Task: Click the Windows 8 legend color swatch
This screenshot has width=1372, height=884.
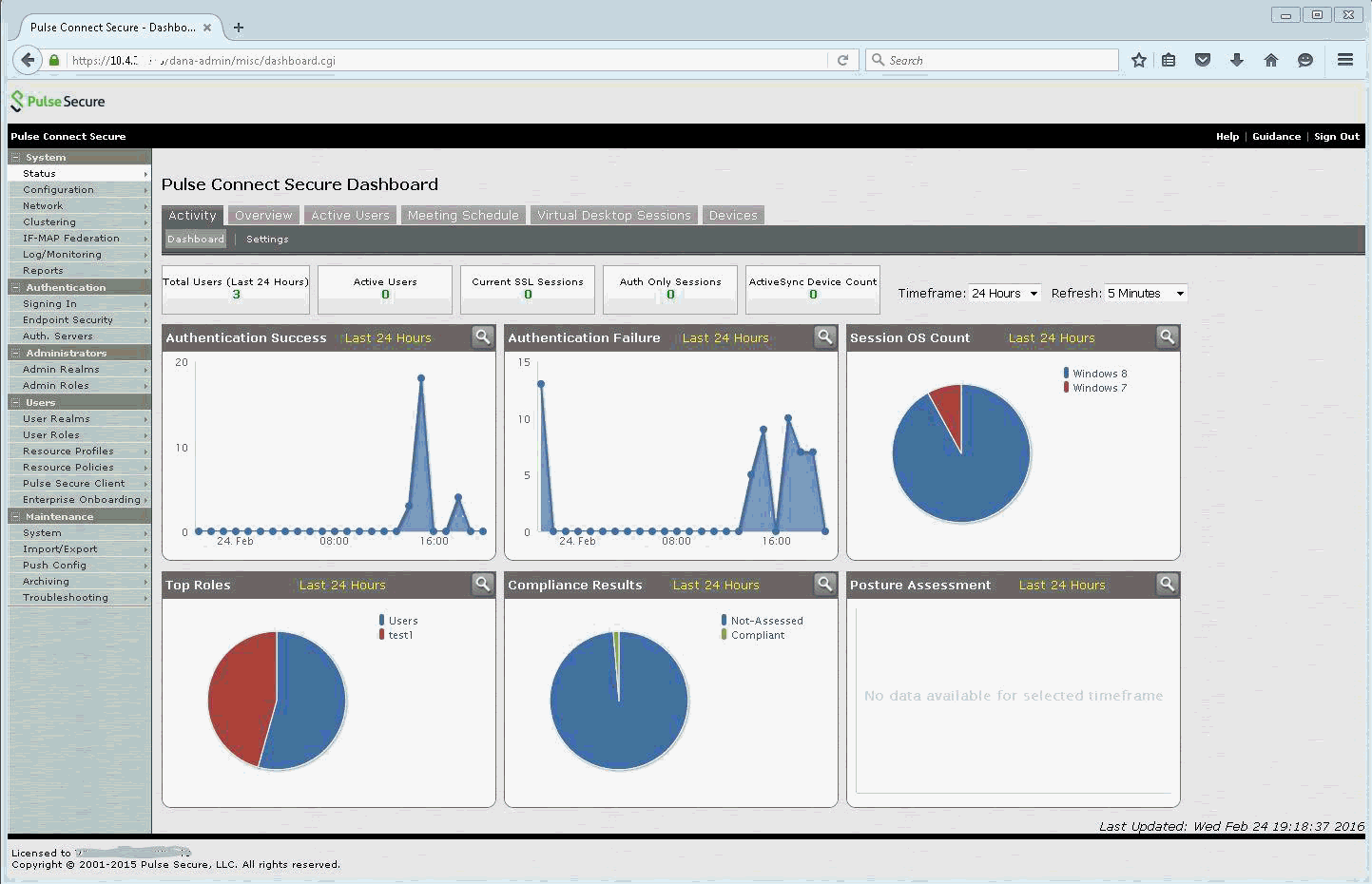Action: (x=1067, y=374)
